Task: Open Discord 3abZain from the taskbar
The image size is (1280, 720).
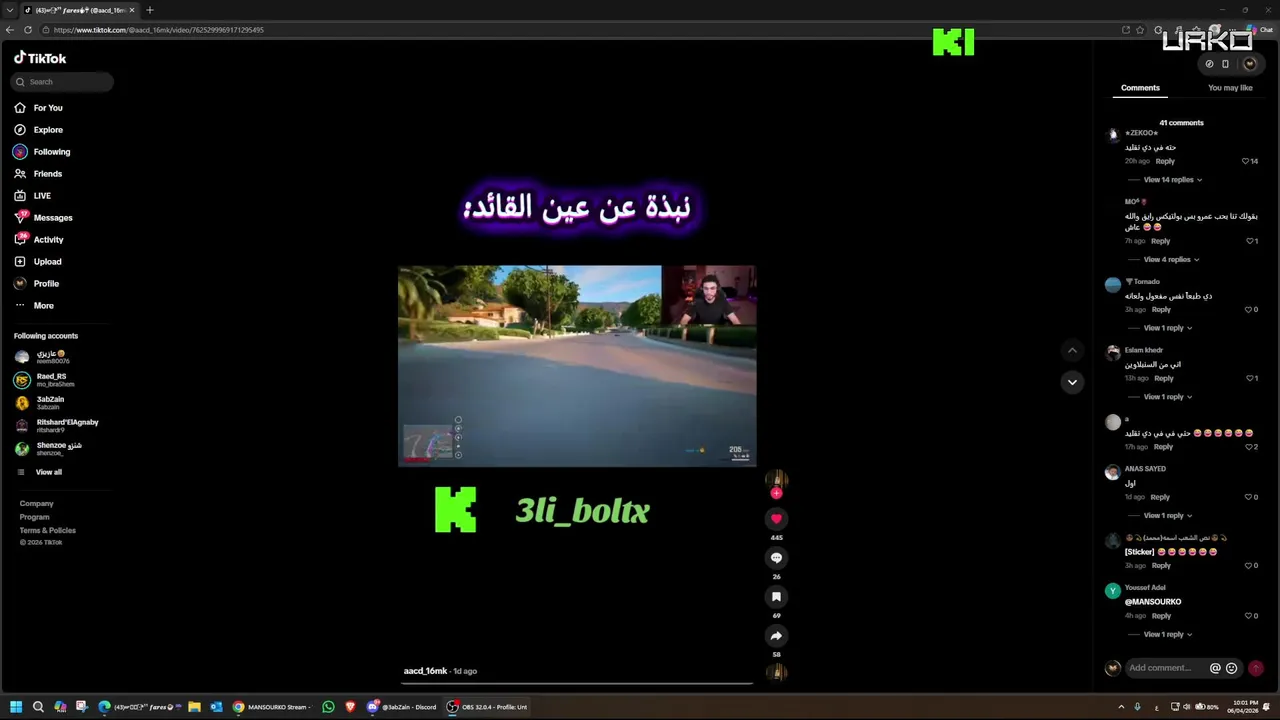Action: pos(402,707)
